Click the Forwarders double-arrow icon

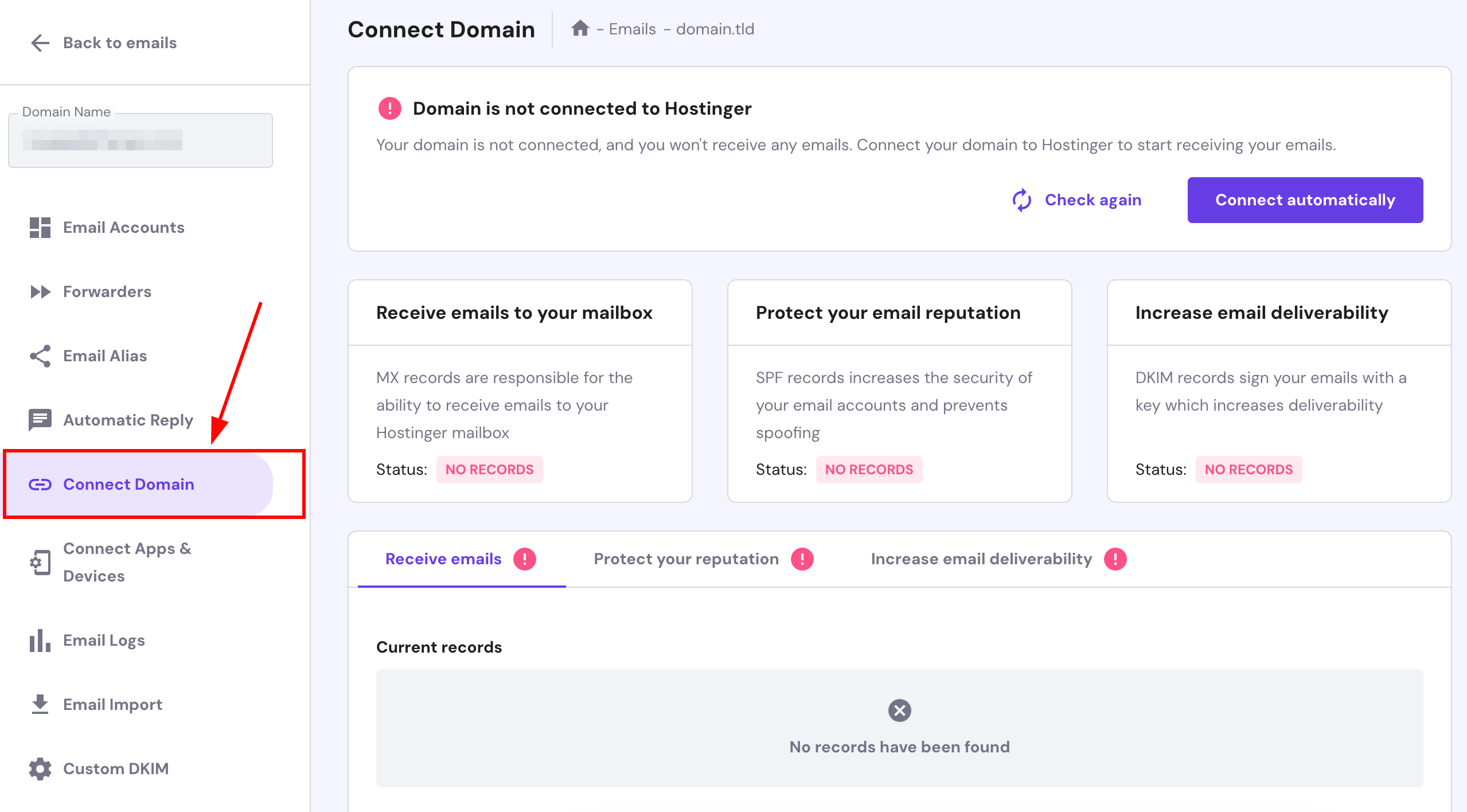pos(39,292)
